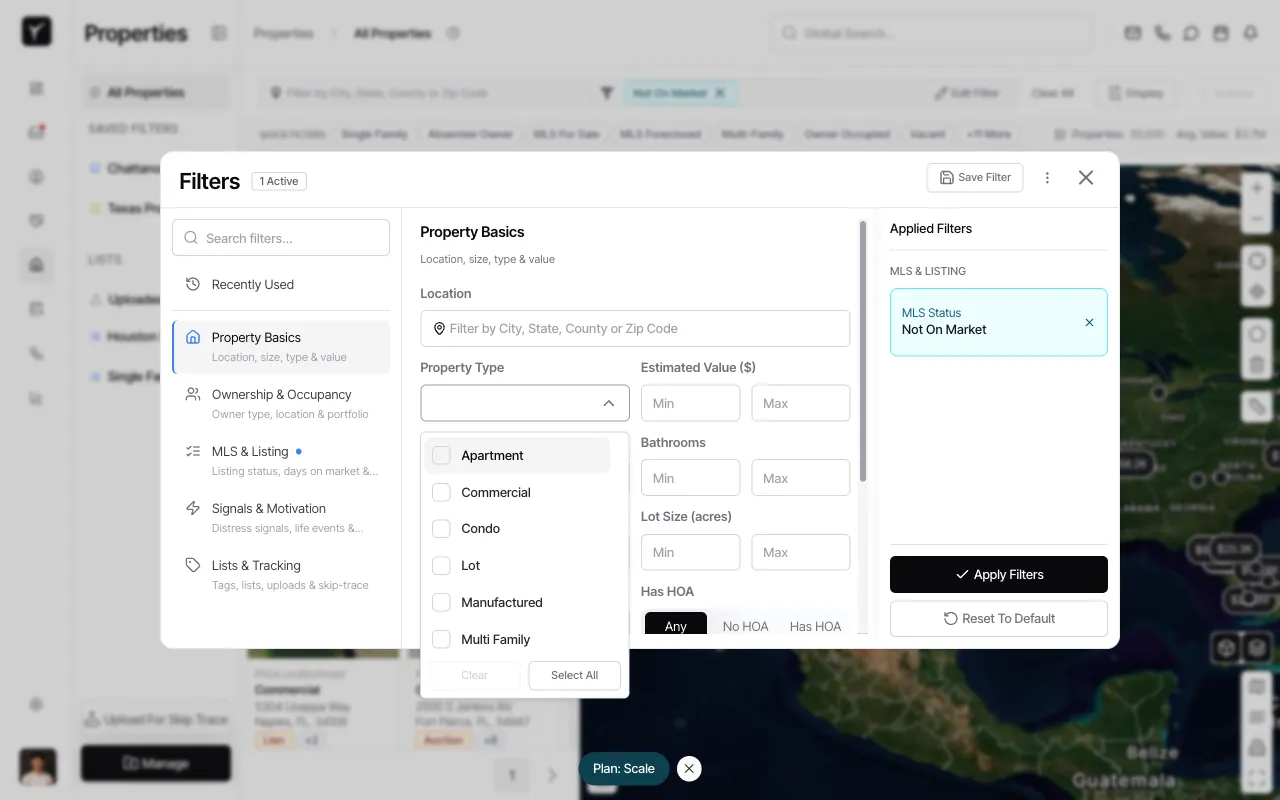This screenshot has height=800, width=1280.
Task: Click Select All for property types
Action: (x=574, y=675)
